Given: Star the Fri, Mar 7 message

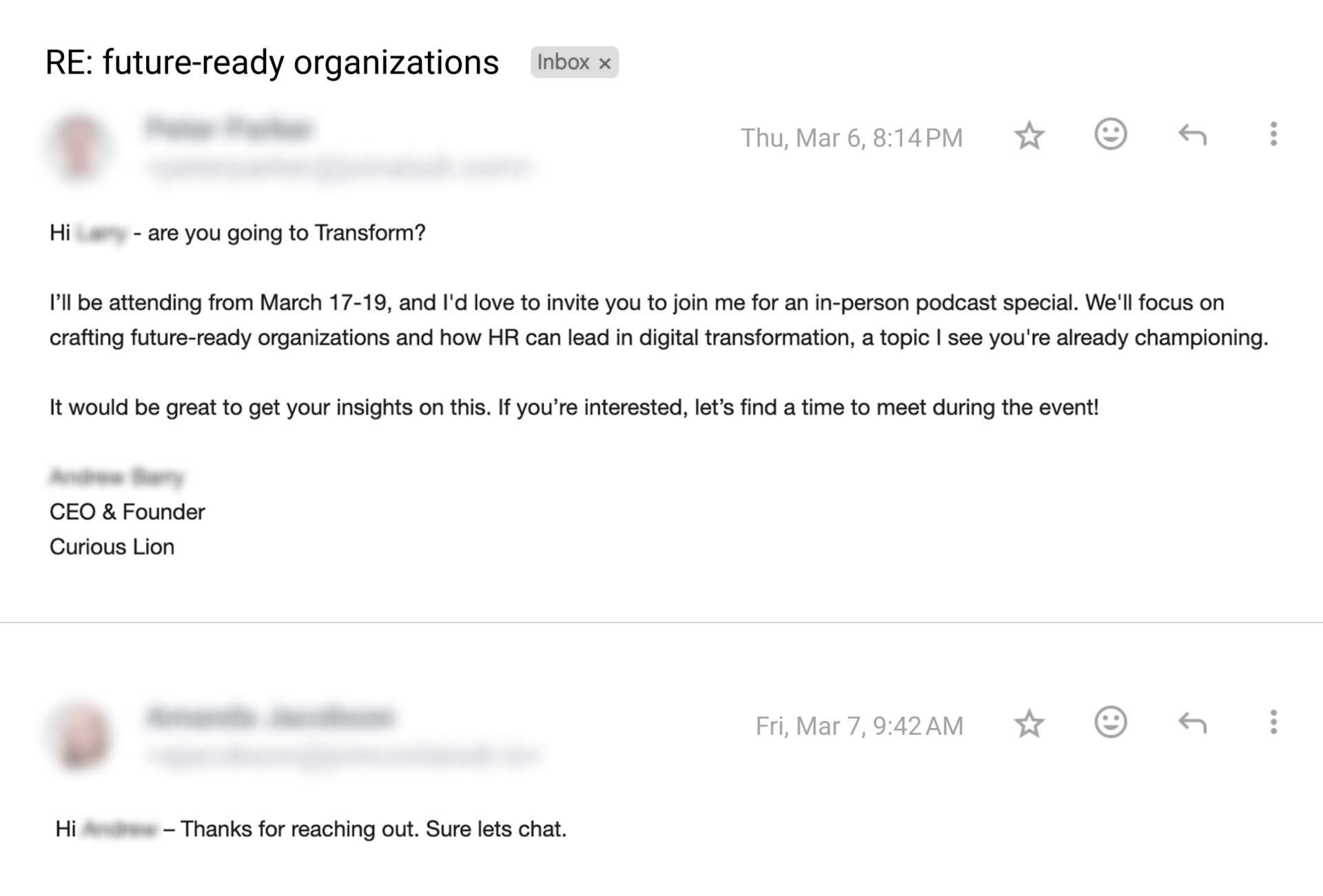Looking at the screenshot, I should click(1029, 724).
